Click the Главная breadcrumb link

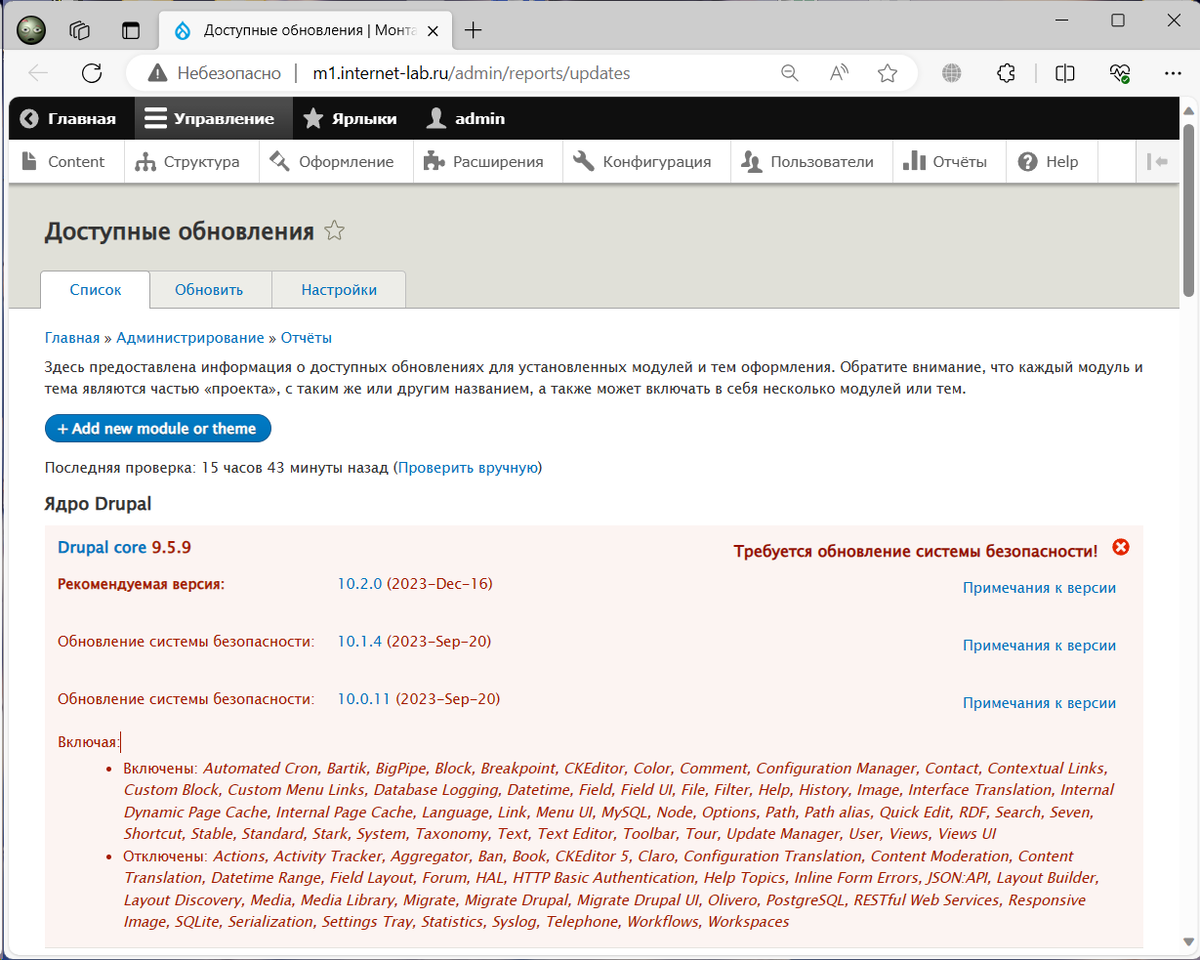tap(72, 338)
